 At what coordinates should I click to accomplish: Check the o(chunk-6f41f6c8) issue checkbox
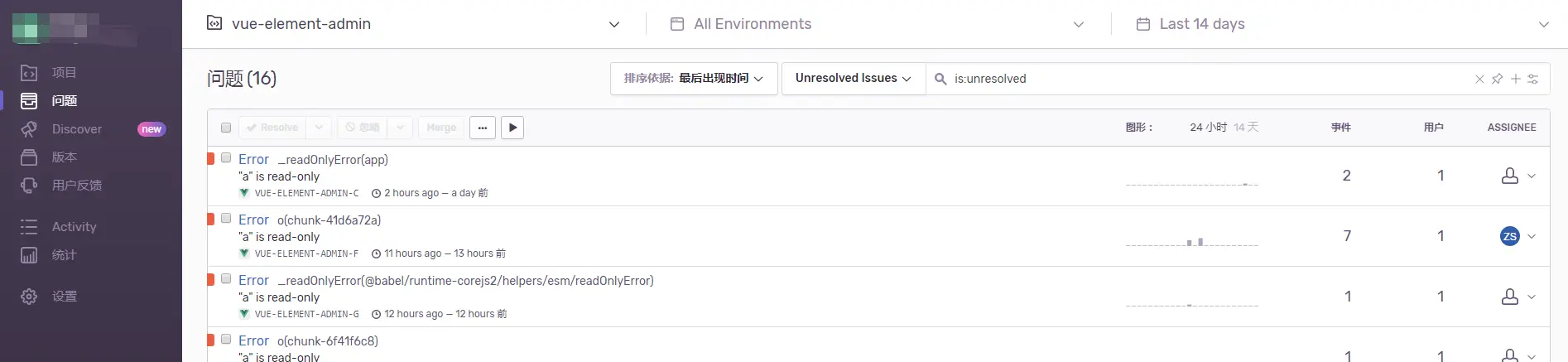[x=226, y=340]
